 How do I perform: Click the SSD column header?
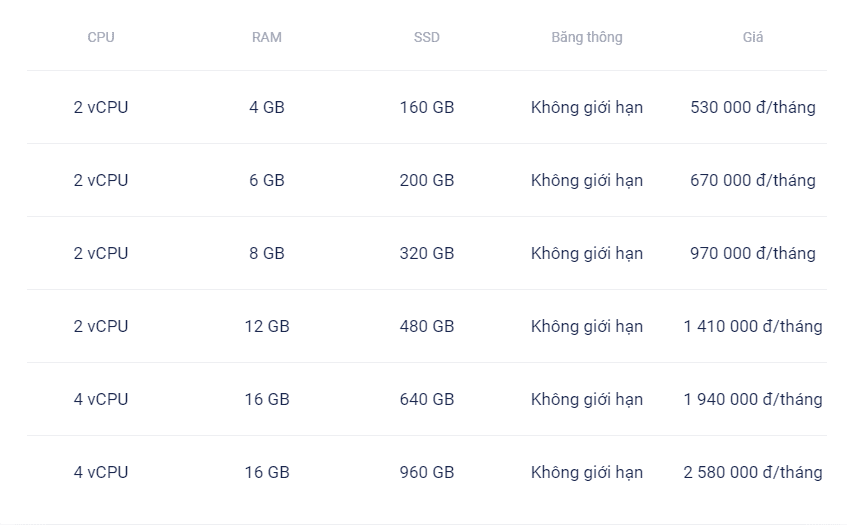pos(427,37)
